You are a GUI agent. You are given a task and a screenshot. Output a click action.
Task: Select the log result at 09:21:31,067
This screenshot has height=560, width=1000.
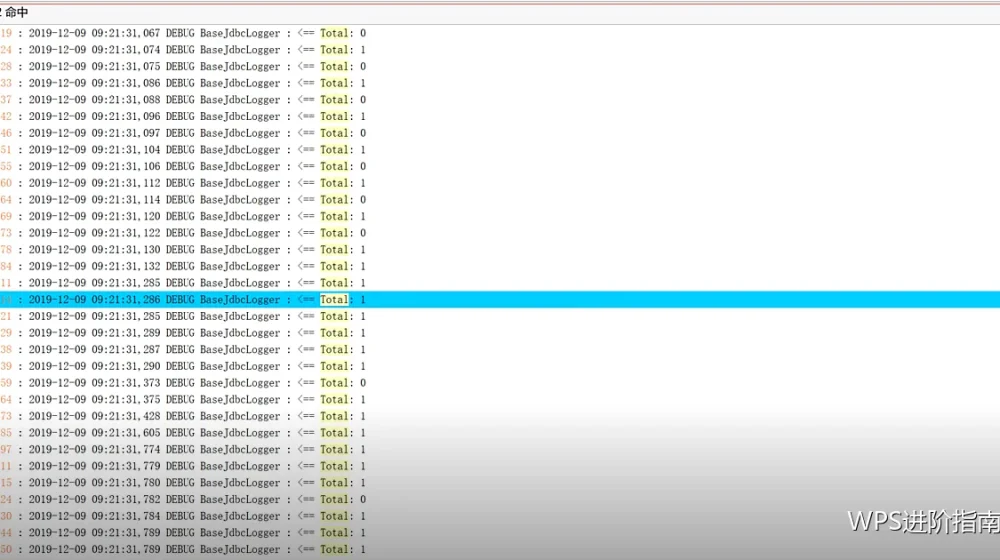[x=500, y=33]
